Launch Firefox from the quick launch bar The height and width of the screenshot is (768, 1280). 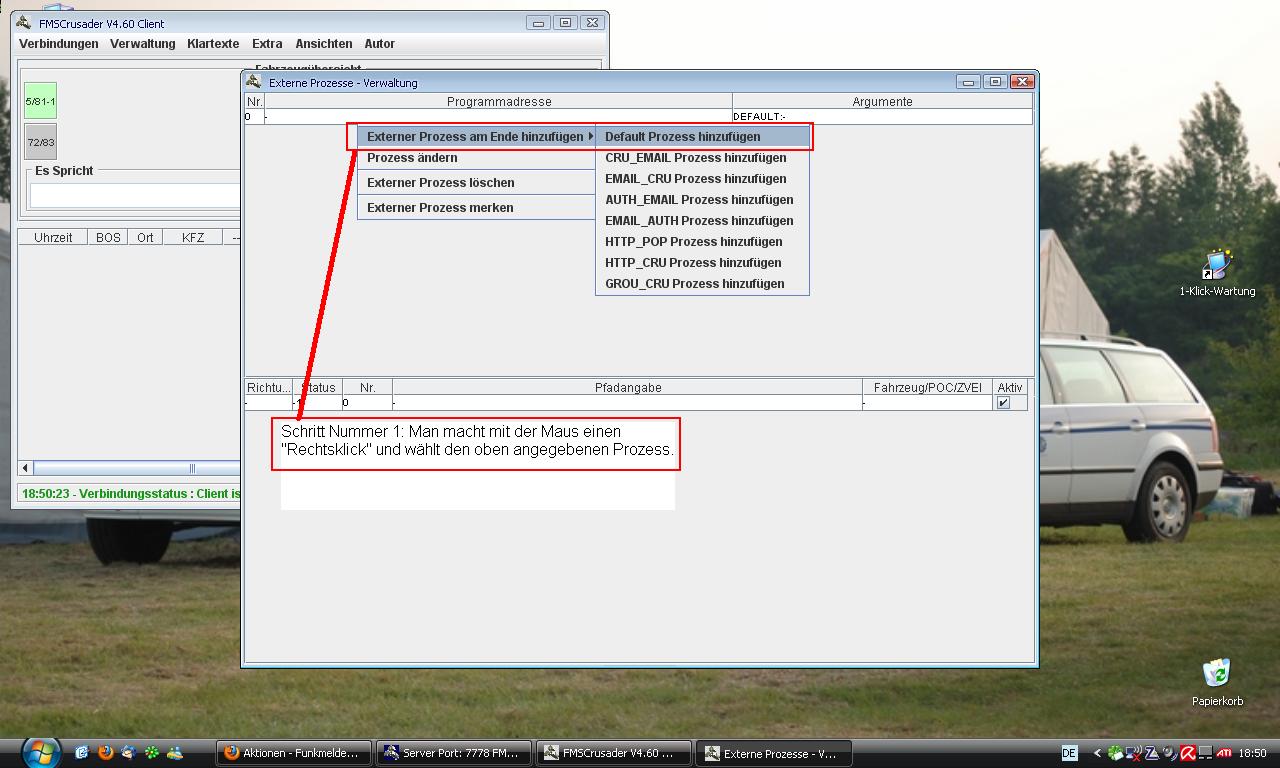[105, 753]
